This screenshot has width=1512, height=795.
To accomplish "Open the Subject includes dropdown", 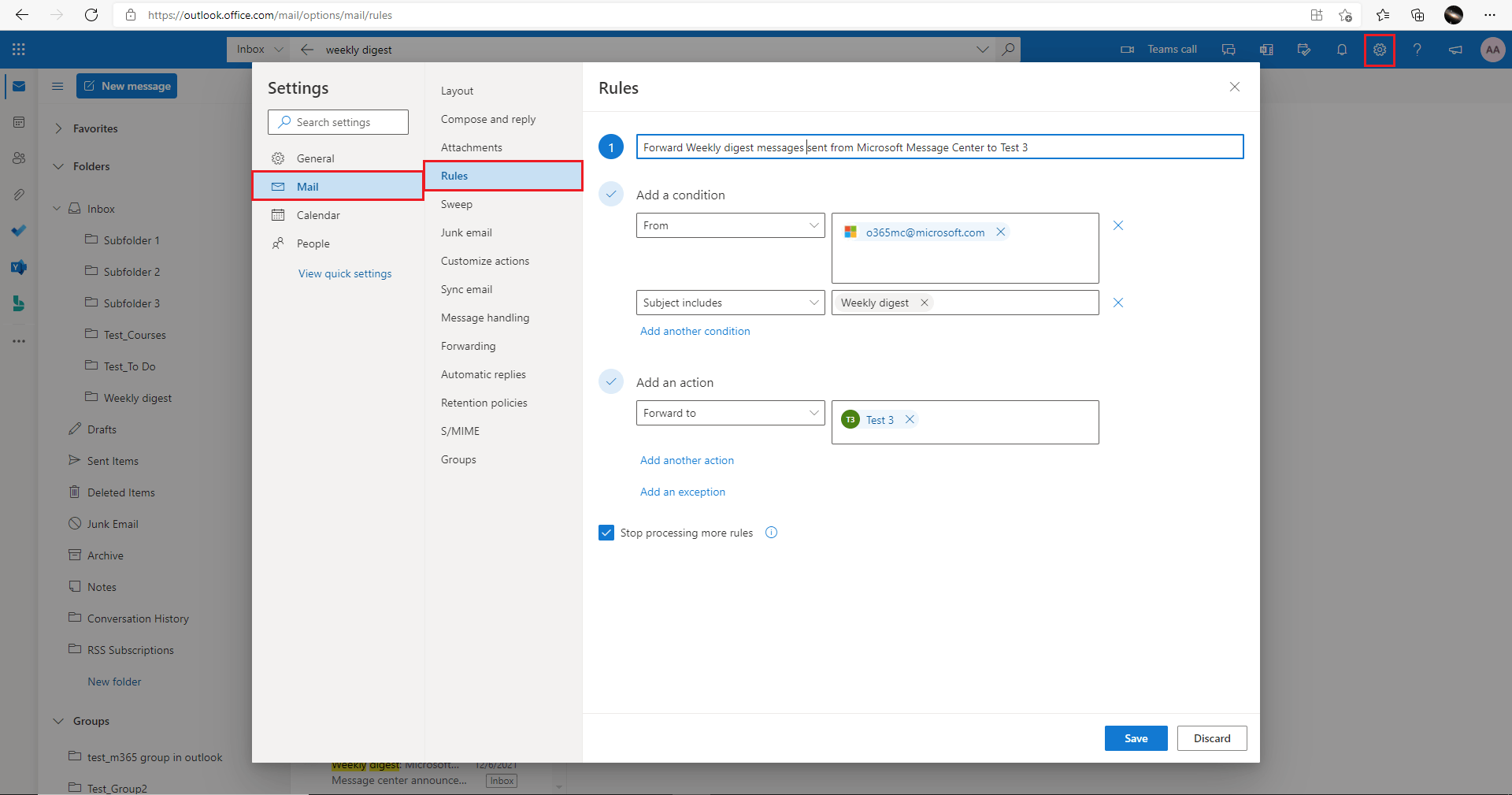I will pyautogui.click(x=730, y=303).
